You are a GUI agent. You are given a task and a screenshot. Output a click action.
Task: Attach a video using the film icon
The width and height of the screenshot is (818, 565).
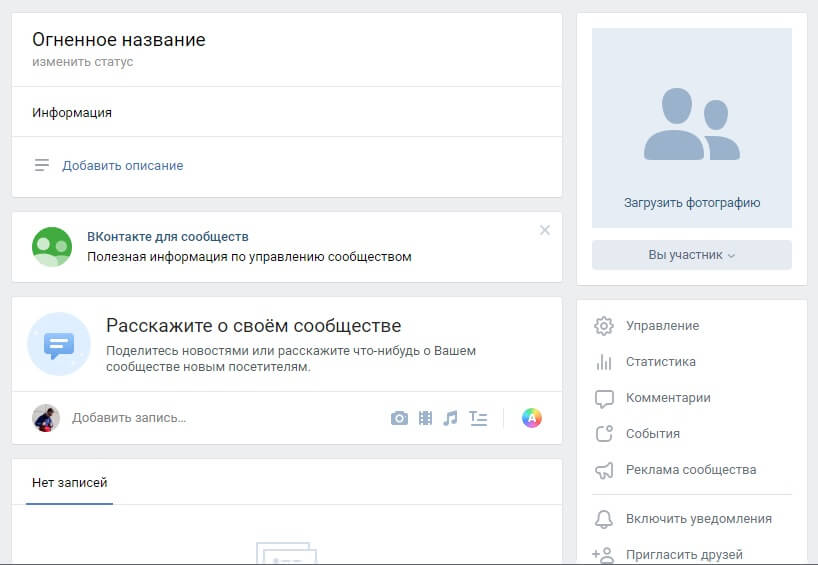[x=425, y=418]
